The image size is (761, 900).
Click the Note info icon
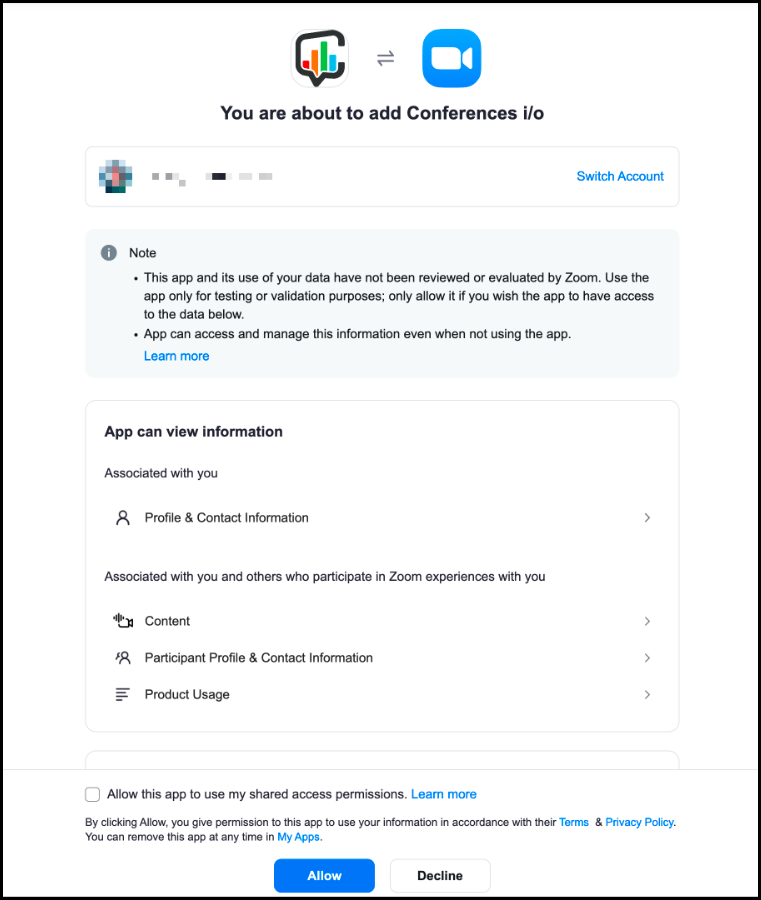click(x=108, y=253)
